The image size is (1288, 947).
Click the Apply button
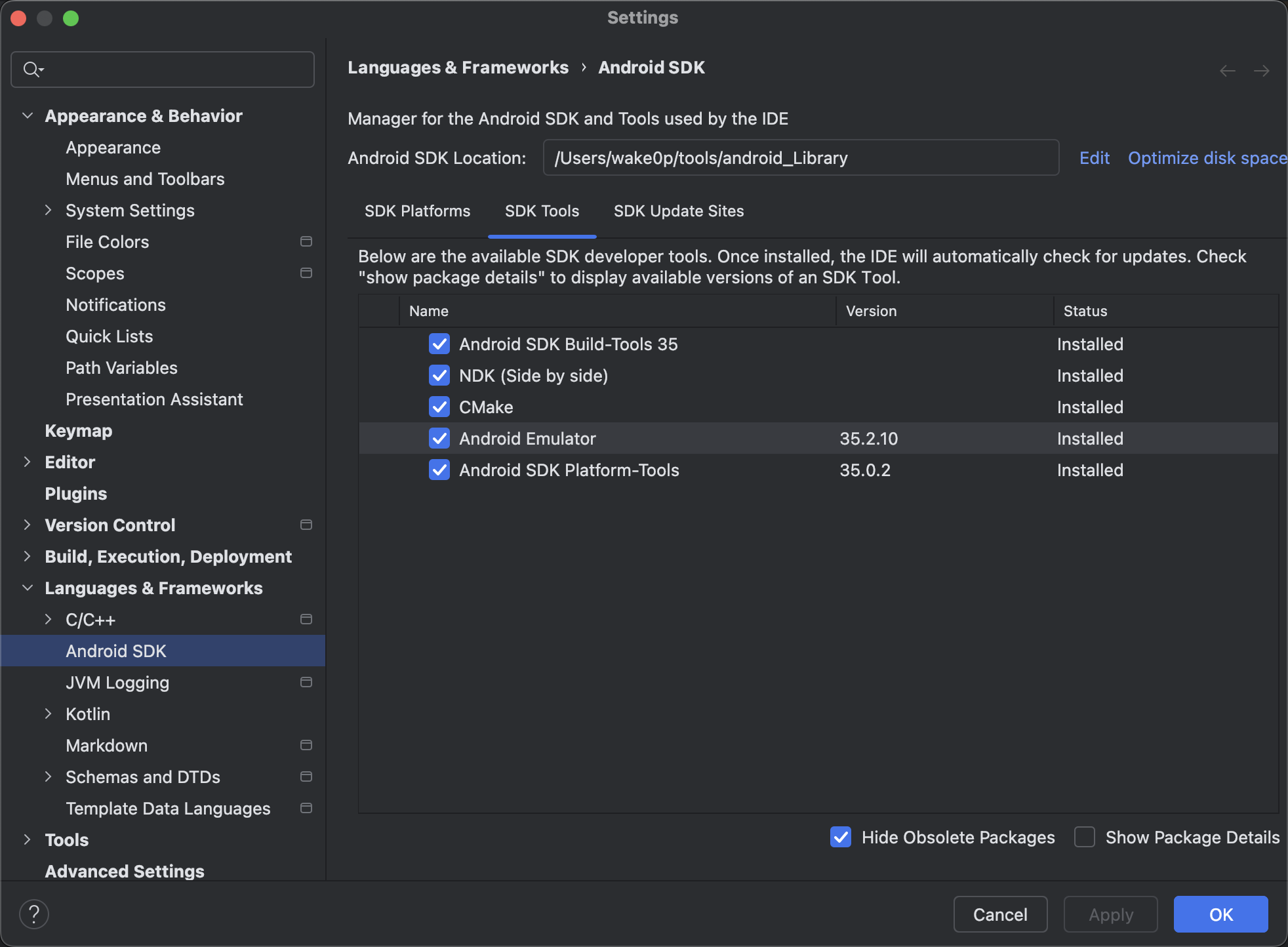(x=1111, y=914)
